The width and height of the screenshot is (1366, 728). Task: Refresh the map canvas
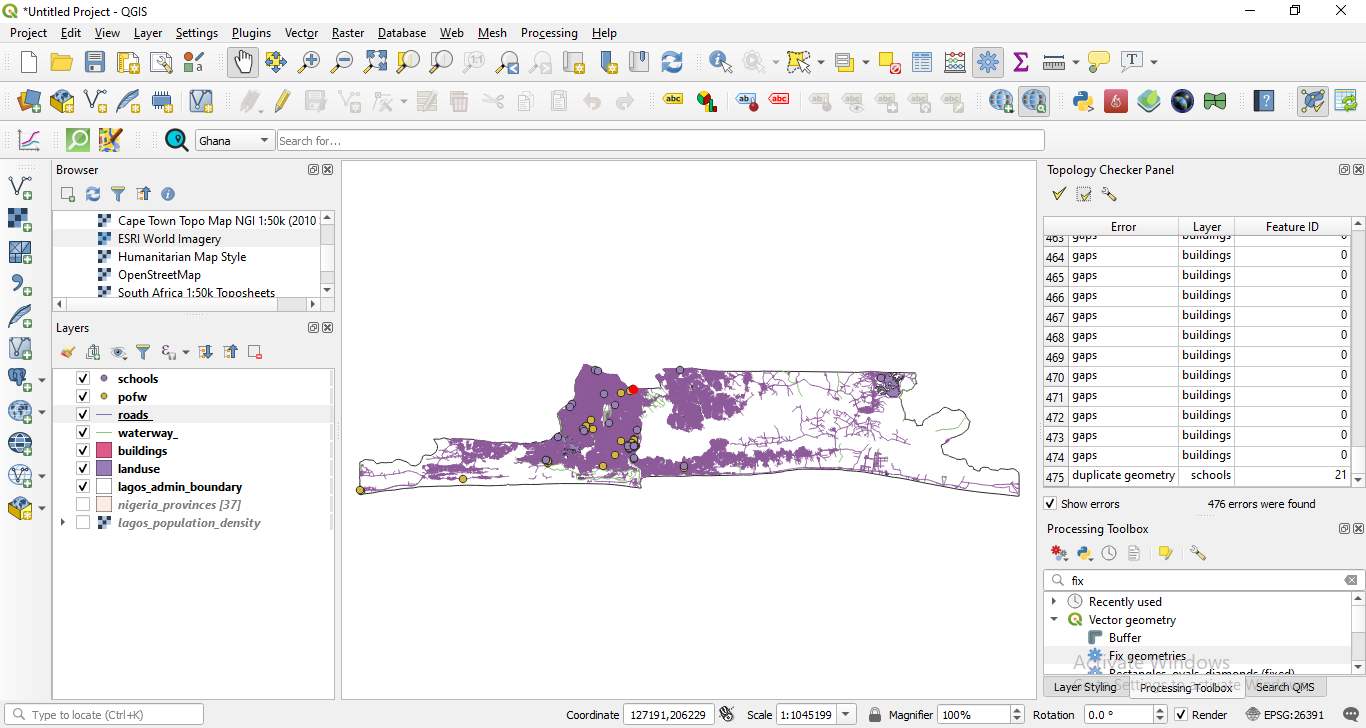pos(672,62)
